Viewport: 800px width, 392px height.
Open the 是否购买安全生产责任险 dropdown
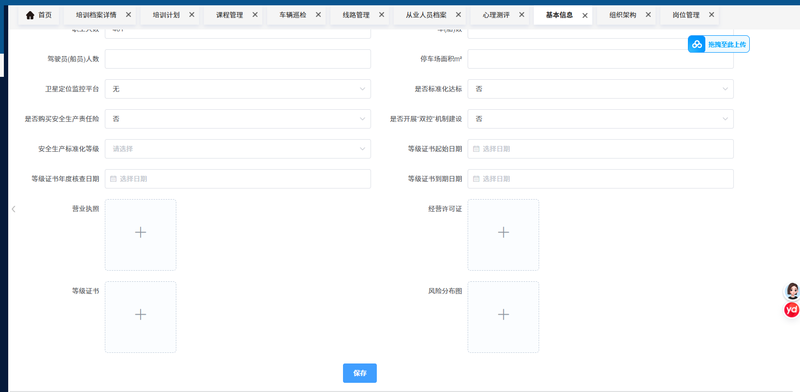pyautogui.click(x=238, y=119)
